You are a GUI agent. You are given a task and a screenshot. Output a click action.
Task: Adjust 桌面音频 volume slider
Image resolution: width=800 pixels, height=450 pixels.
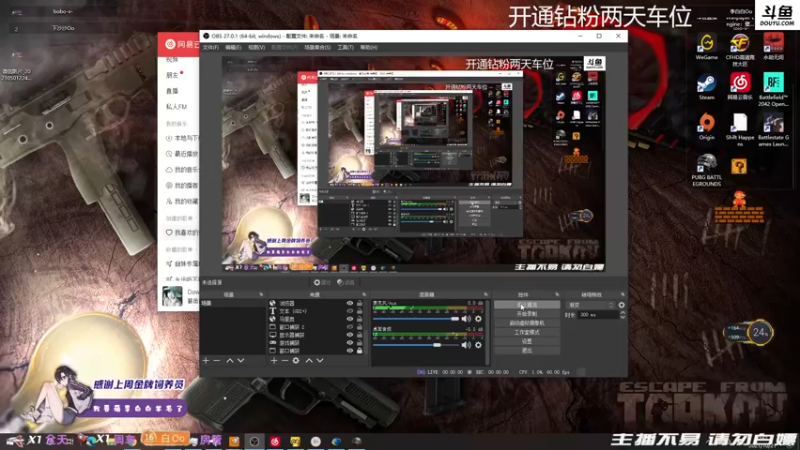[416, 345]
